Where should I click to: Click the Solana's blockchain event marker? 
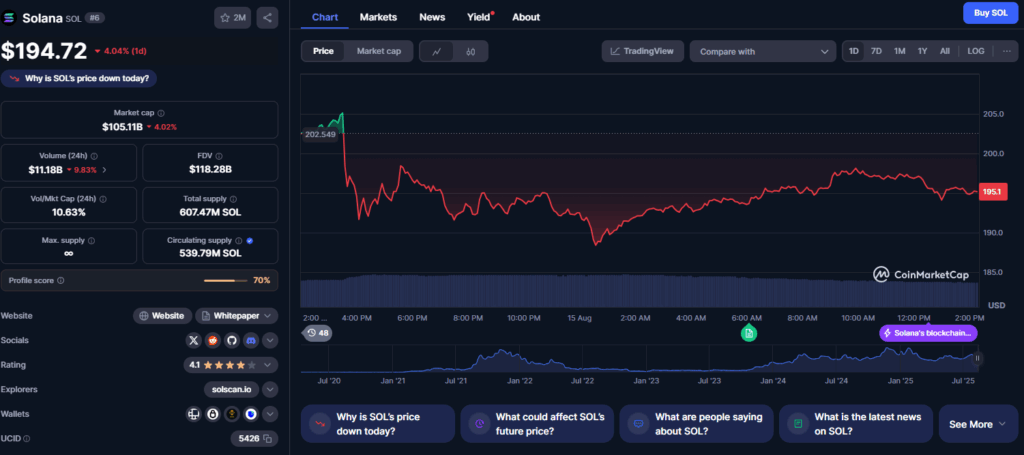[x=928, y=333]
